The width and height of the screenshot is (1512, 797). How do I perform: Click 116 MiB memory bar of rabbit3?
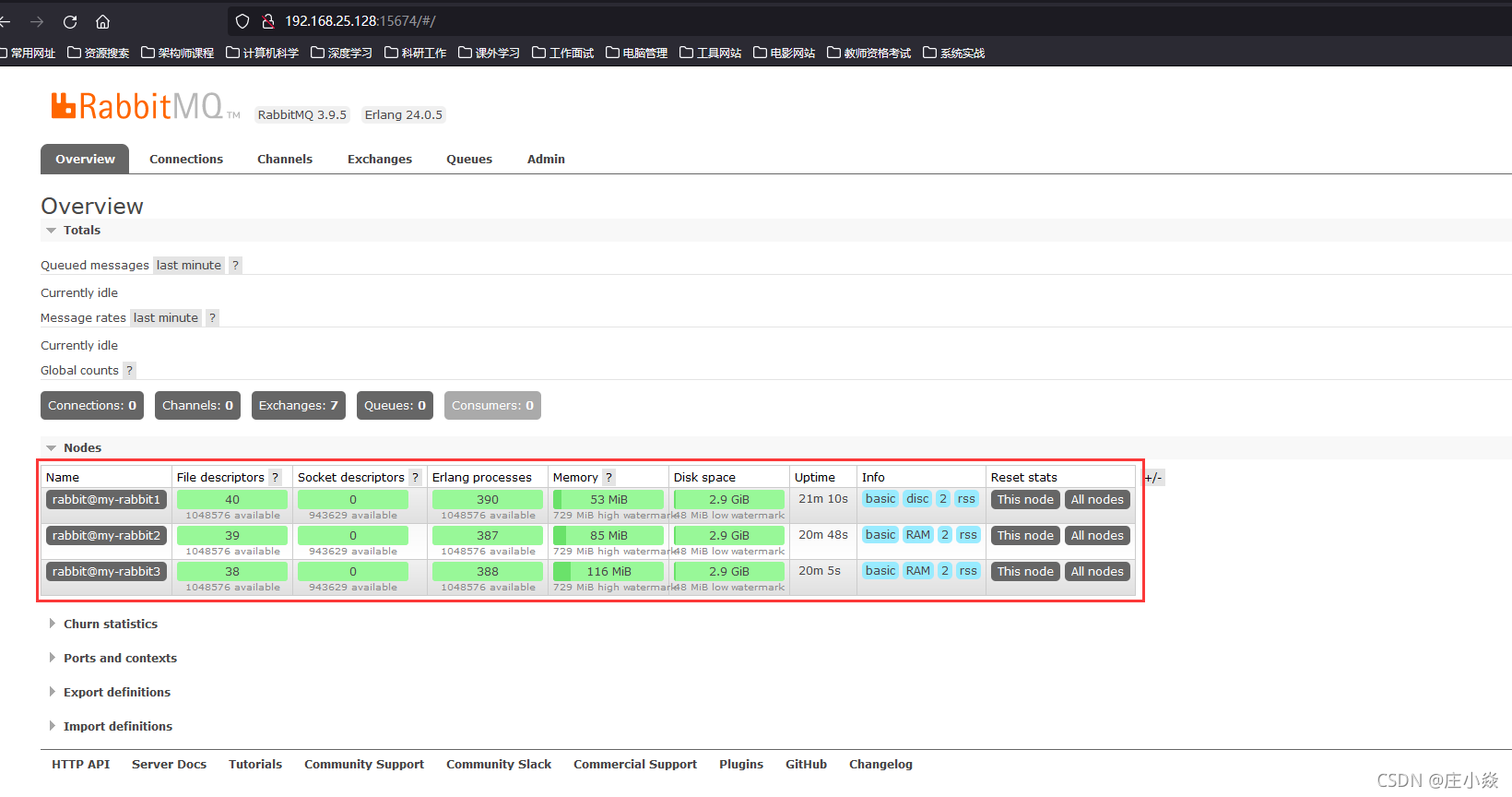608,572
